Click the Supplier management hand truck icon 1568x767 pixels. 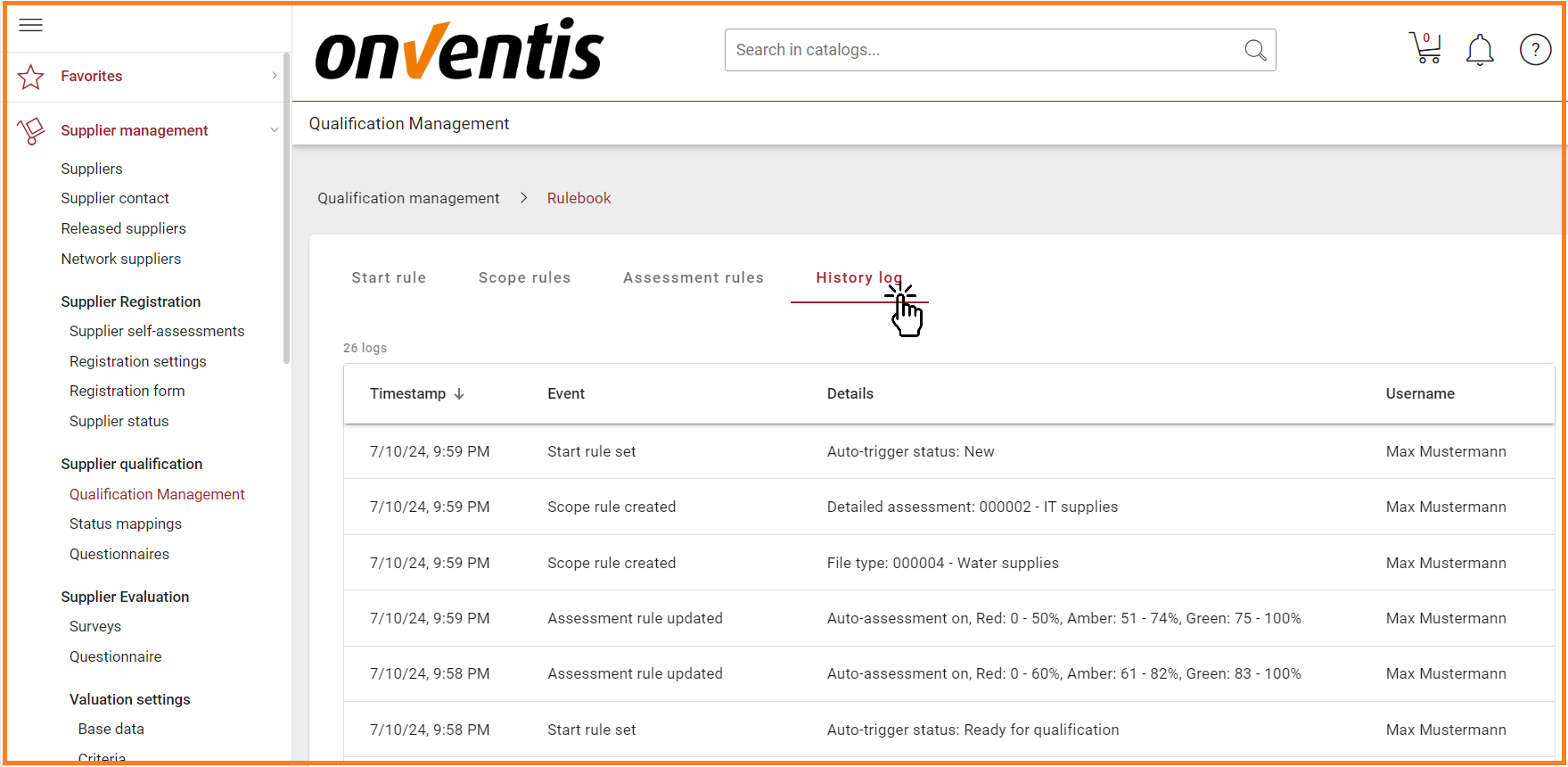[x=31, y=131]
